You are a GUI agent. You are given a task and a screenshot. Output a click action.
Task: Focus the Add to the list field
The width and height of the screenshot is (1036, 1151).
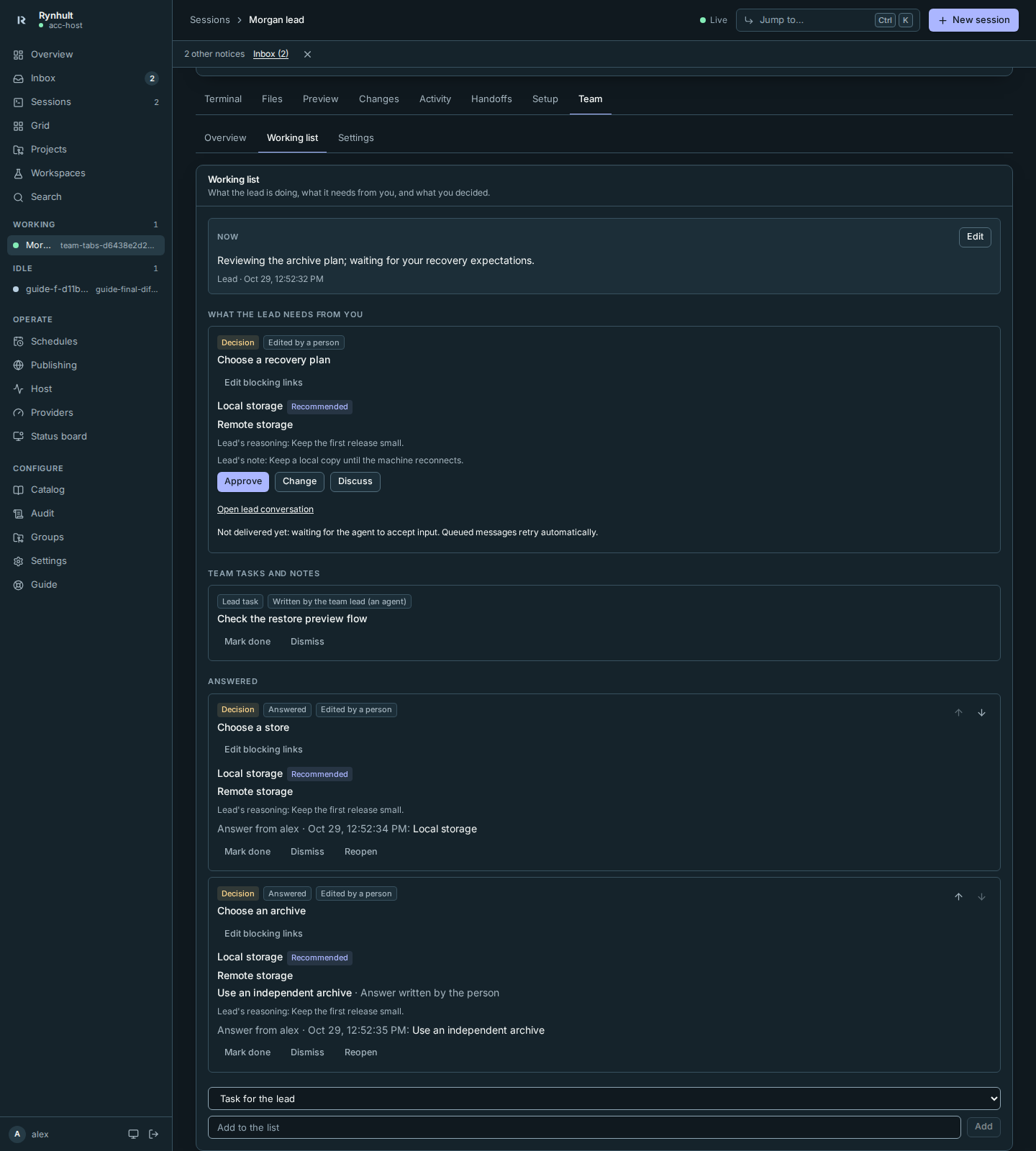click(x=584, y=1127)
